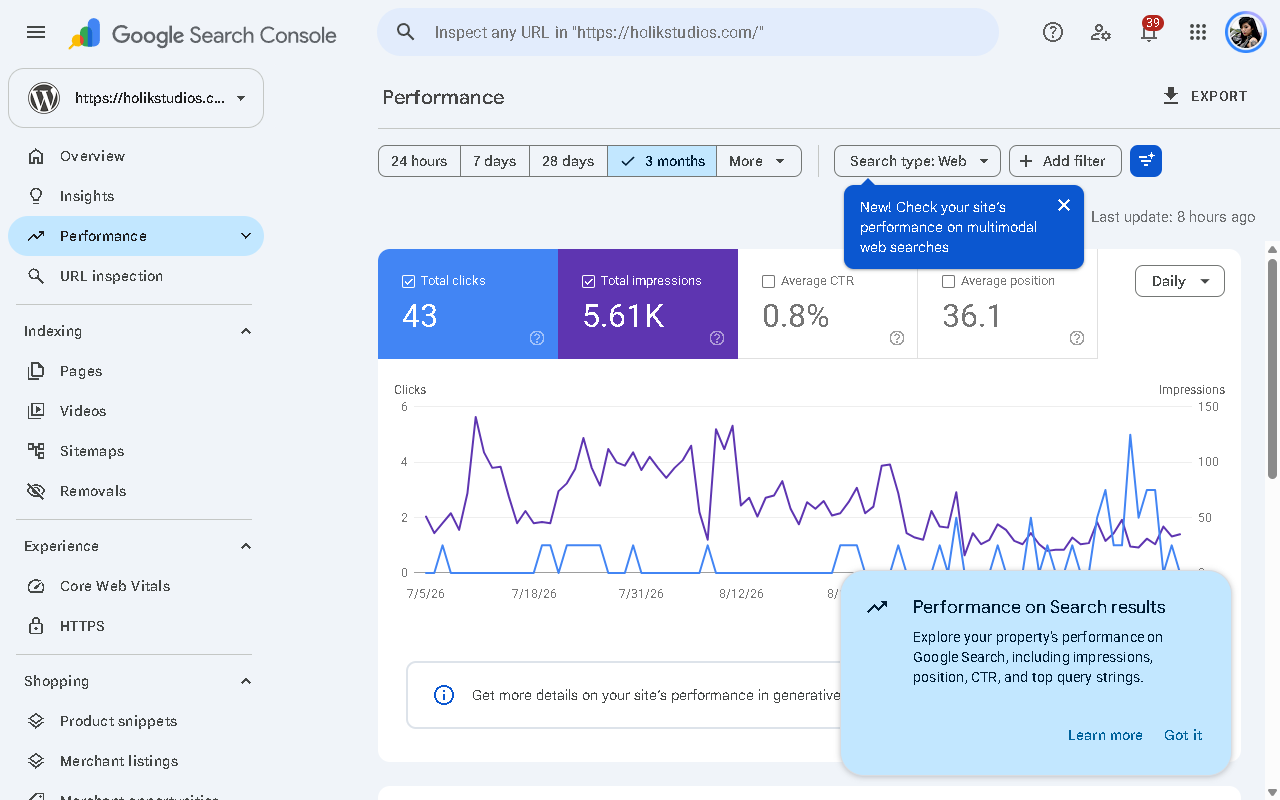Click the blue filter options icon button

coord(1146,161)
